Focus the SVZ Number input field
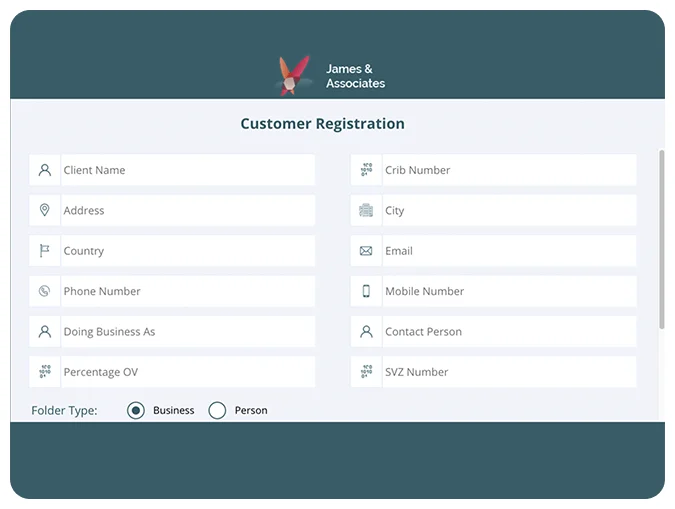Screen dimensions: 675x509 (509, 372)
